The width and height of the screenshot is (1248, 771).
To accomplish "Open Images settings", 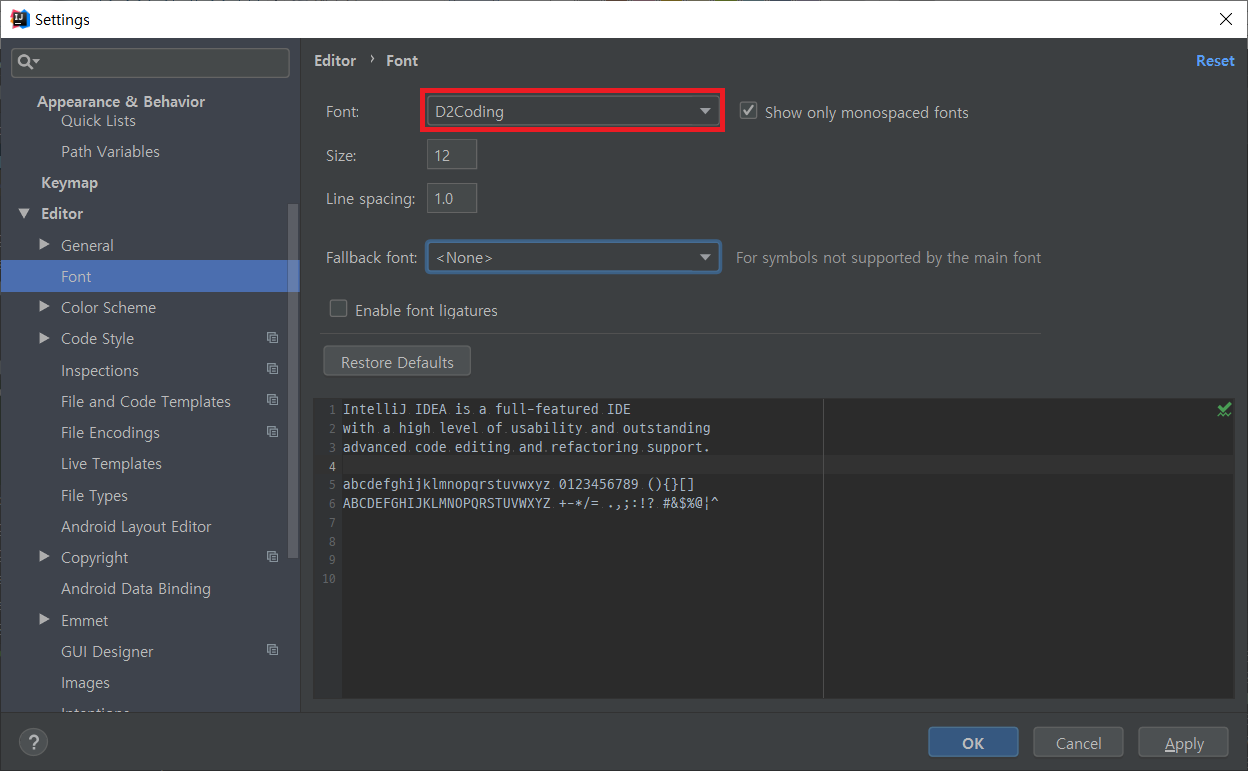I will (85, 683).
